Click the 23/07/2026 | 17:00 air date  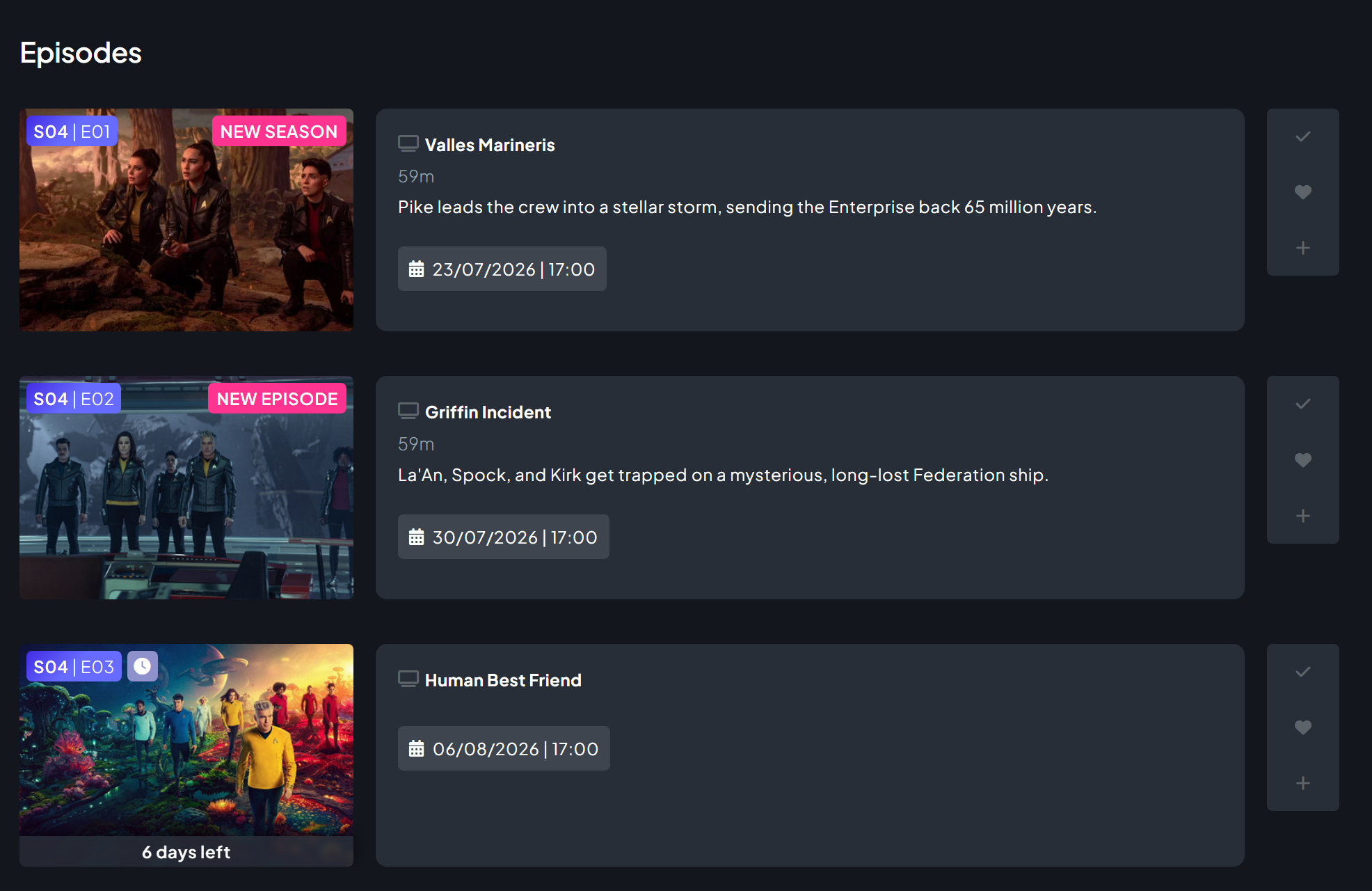(502, 269)
